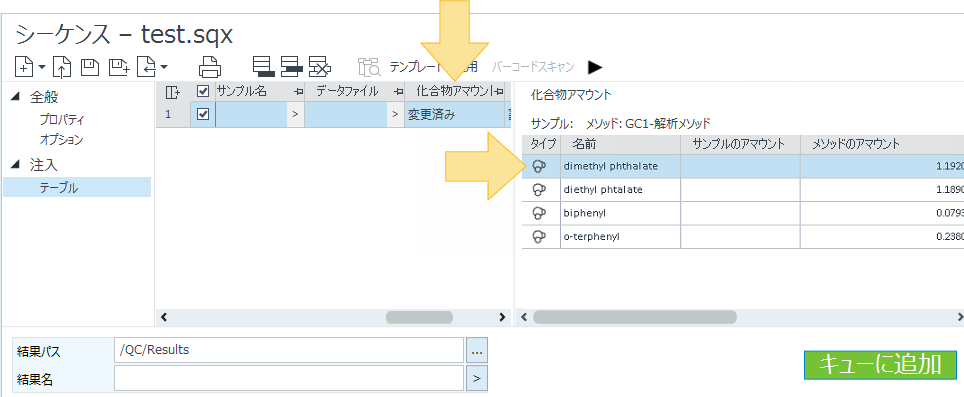Pin the データファイル column
964x397 pixels.
tap(398, 92)
